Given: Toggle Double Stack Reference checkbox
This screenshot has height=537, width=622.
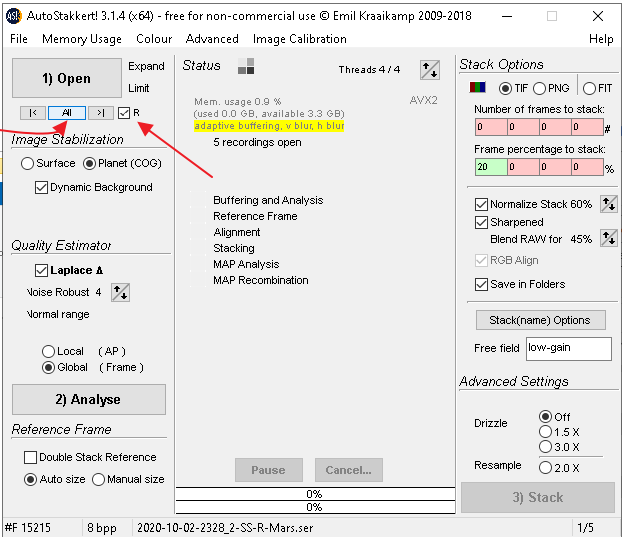Looking at the screenshot, I should point(31,457).
